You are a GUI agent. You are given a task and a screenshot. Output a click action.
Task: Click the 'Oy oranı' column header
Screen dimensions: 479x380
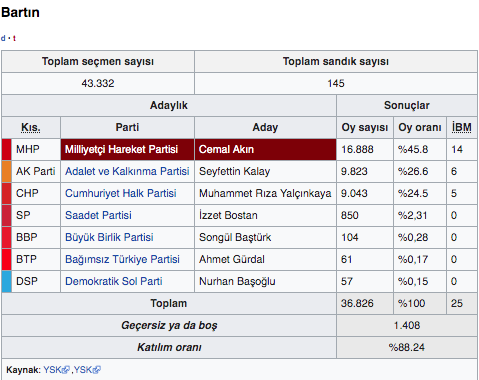tap(420, 127)
